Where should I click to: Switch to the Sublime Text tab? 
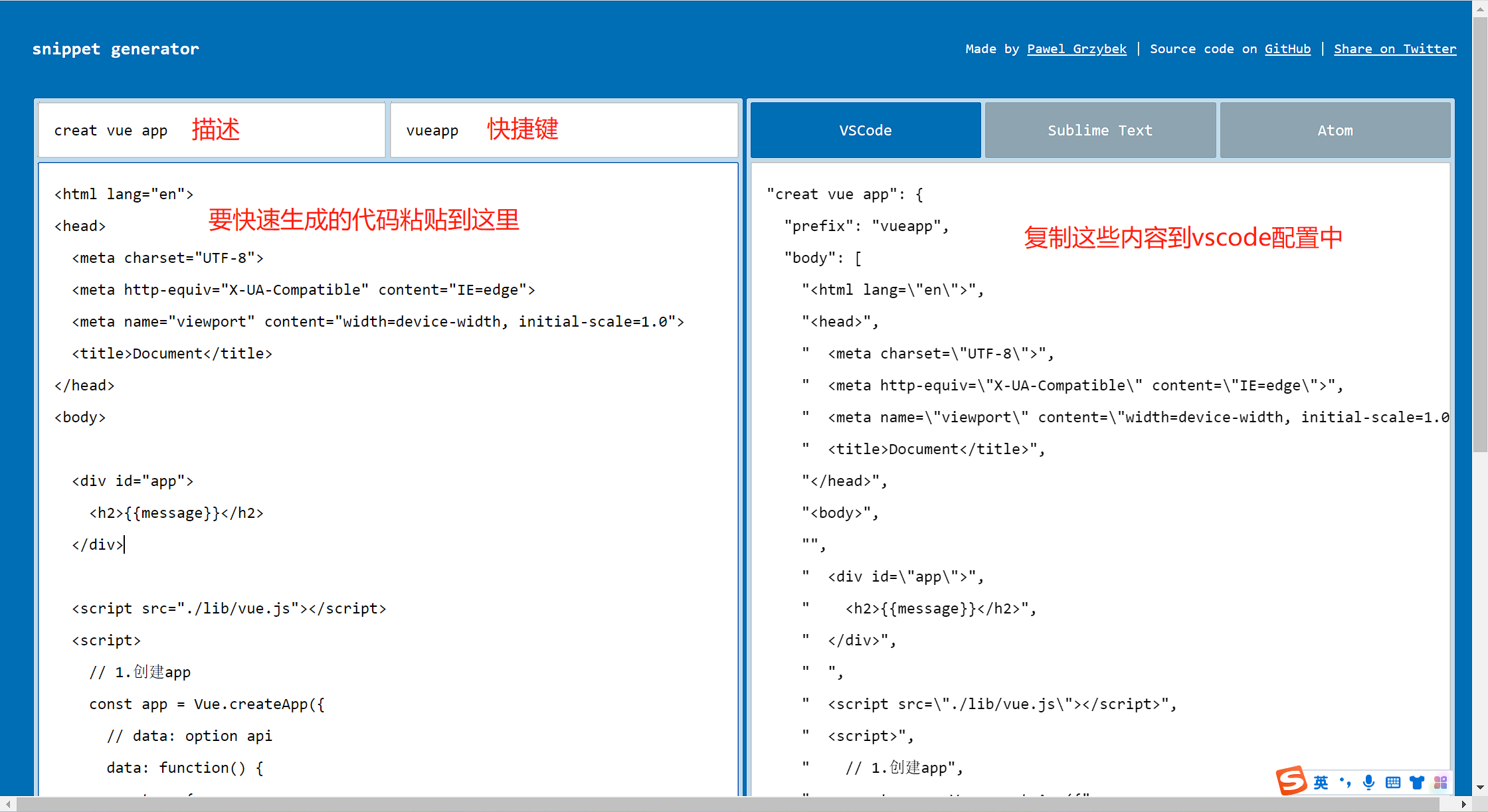click(1100, 130)
